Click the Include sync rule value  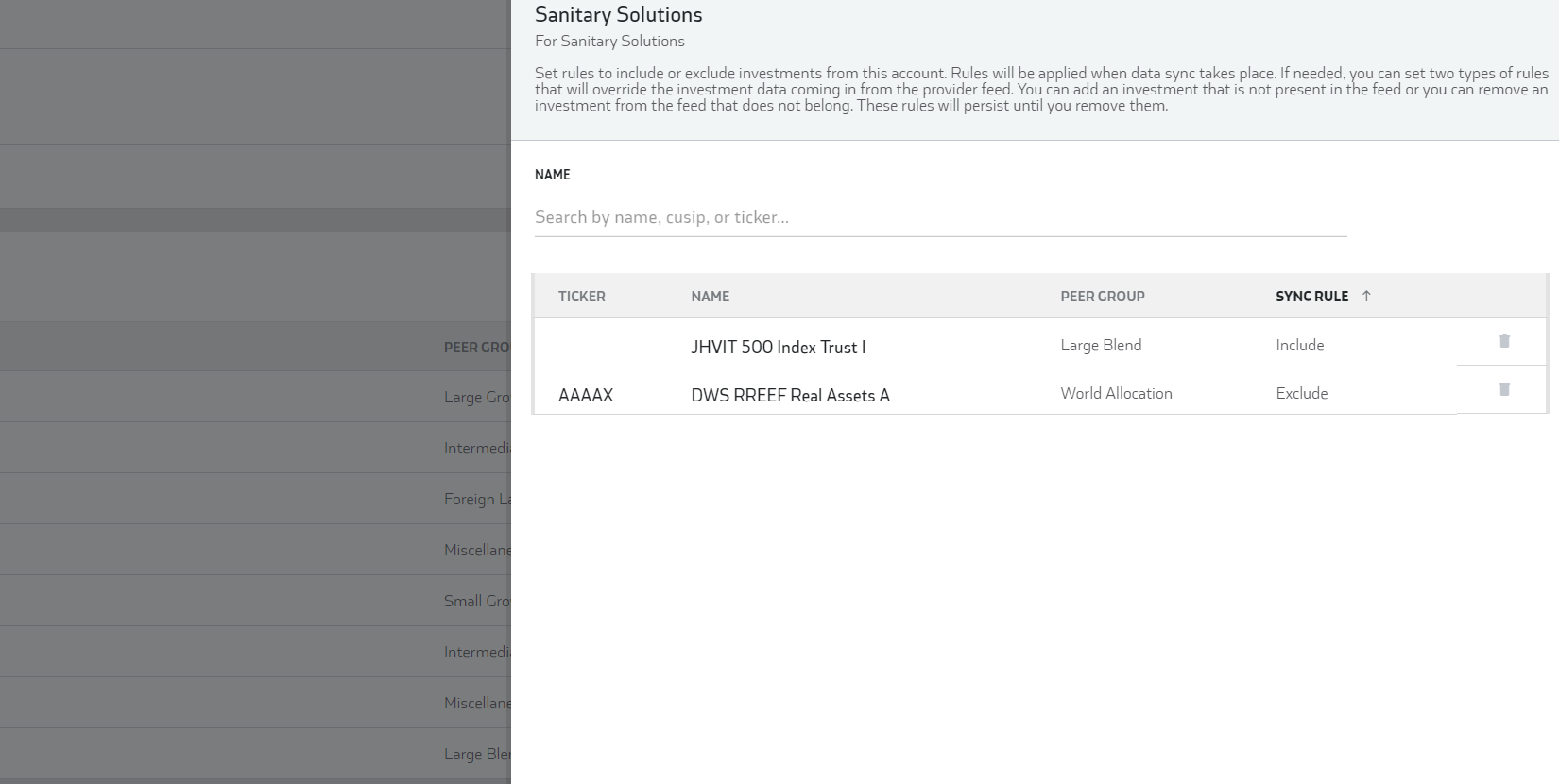pyautogui.click(x=1299, y=346)
